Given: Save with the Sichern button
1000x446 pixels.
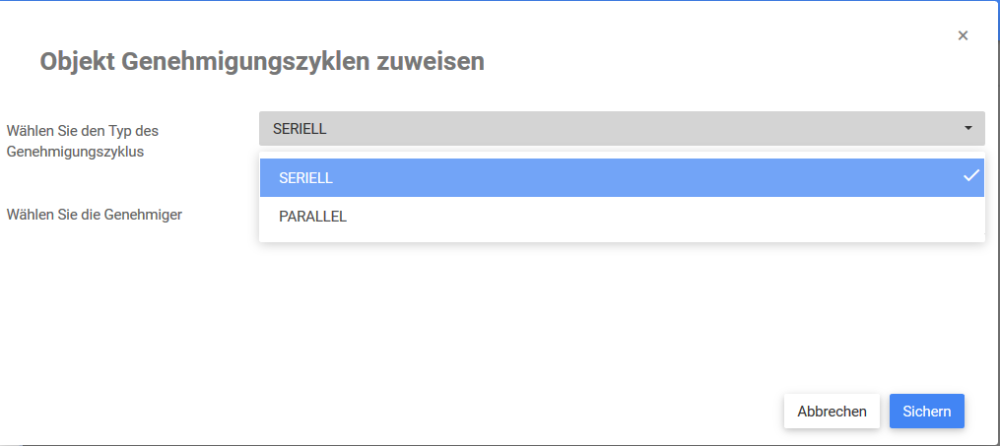Looking at the screenshot, I should (926, 411).
